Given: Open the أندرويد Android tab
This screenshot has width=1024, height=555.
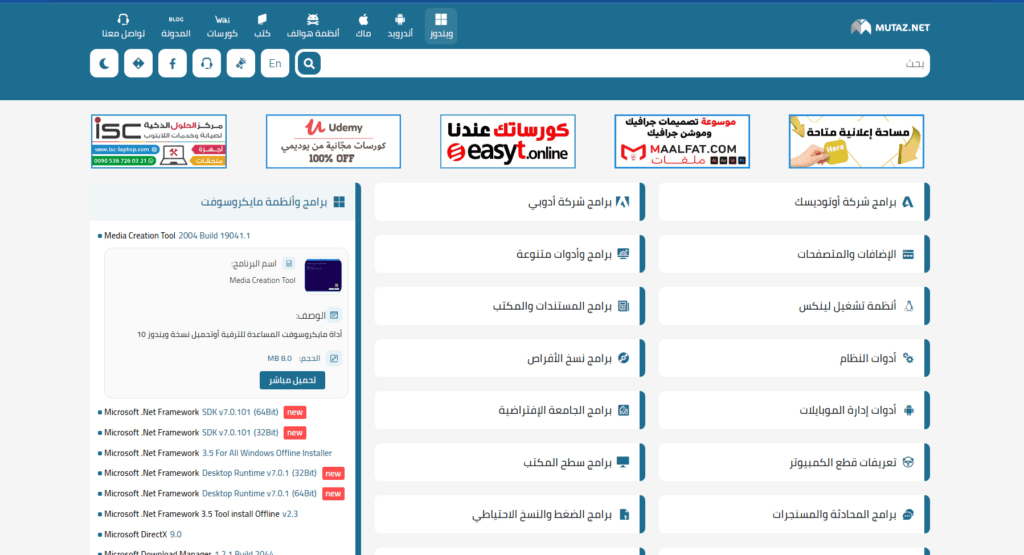Looking at the screenshot, I should click(400, 25).
